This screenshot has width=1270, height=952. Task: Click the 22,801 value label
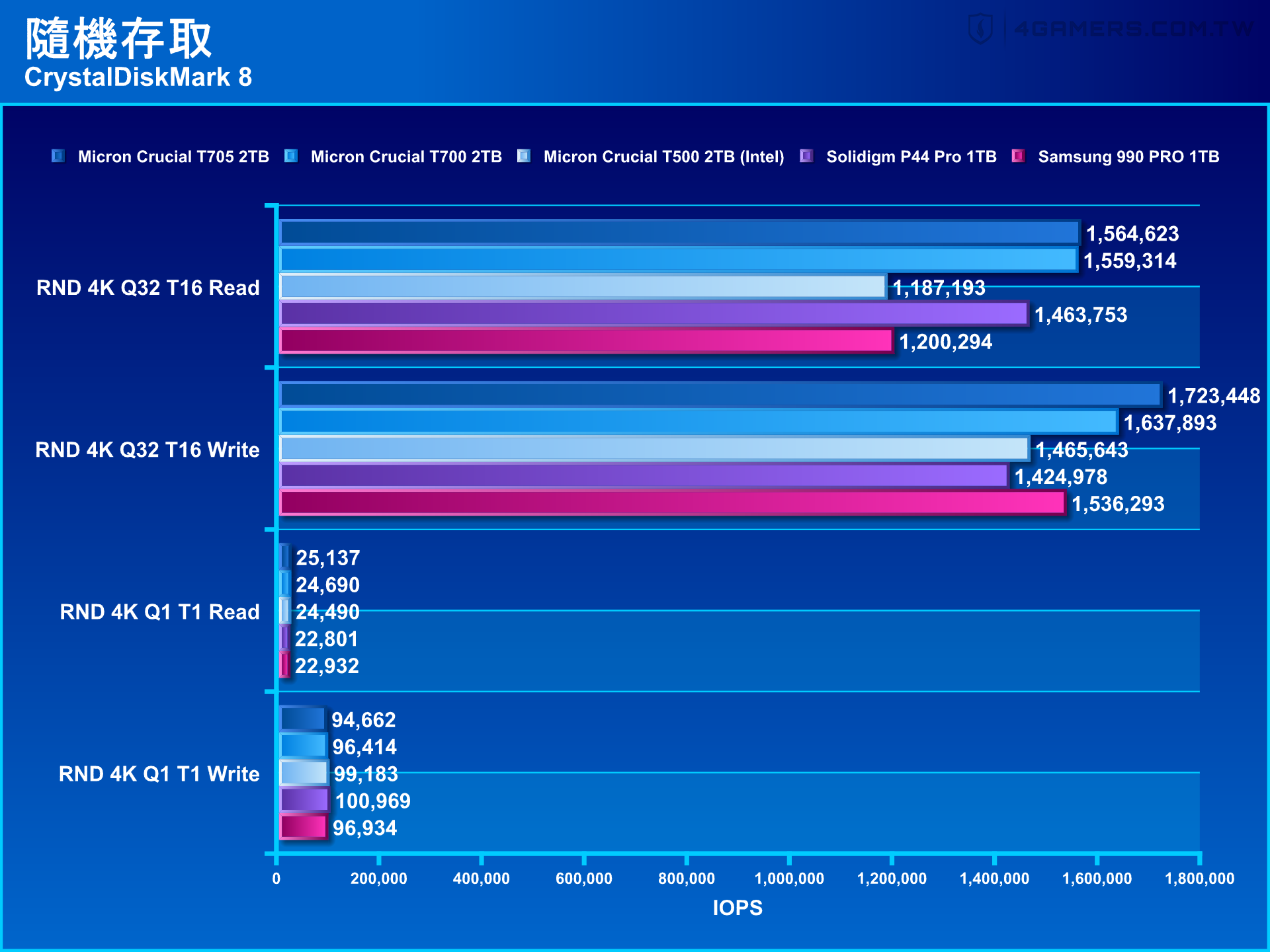pos(326,639)
